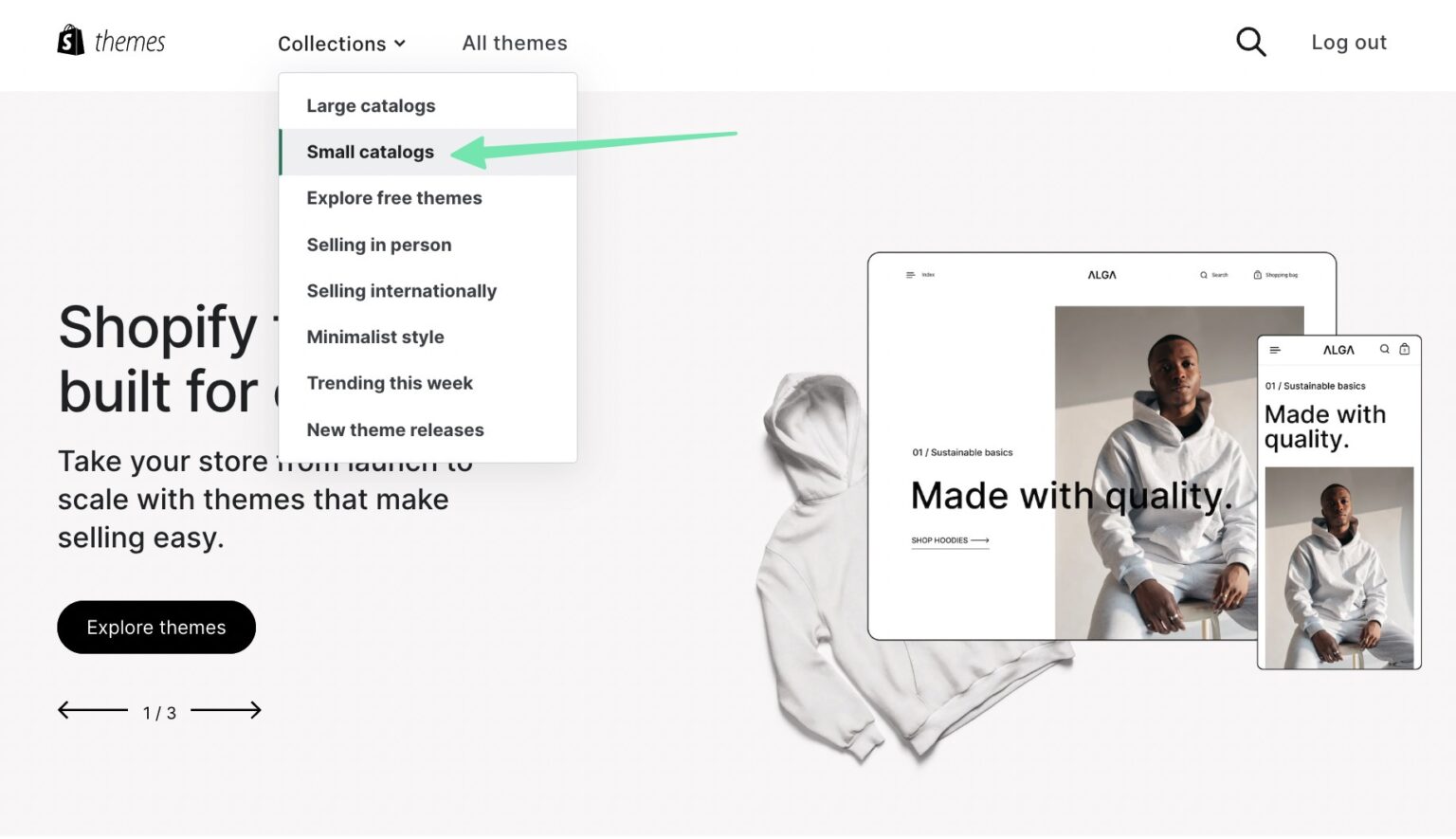Collapse the Collections dropdown chevron
The width and height of the screenshot is (1456, 839).
399,43
